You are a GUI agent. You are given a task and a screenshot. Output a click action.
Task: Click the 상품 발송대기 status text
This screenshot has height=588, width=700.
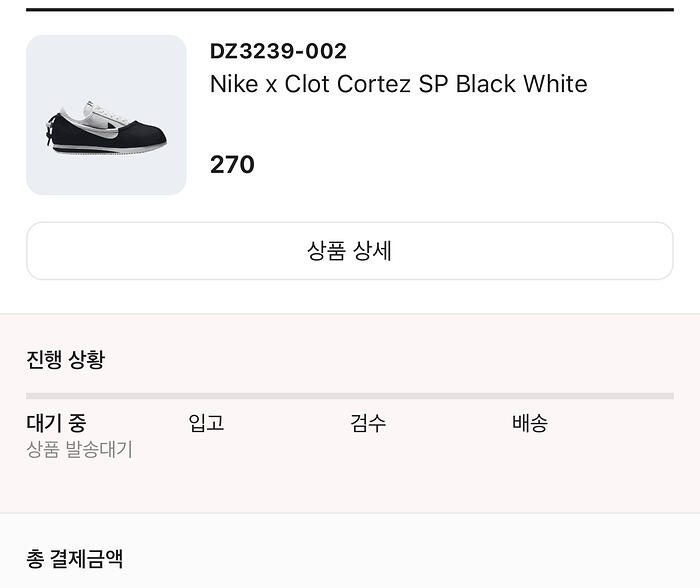coord(79,450)
